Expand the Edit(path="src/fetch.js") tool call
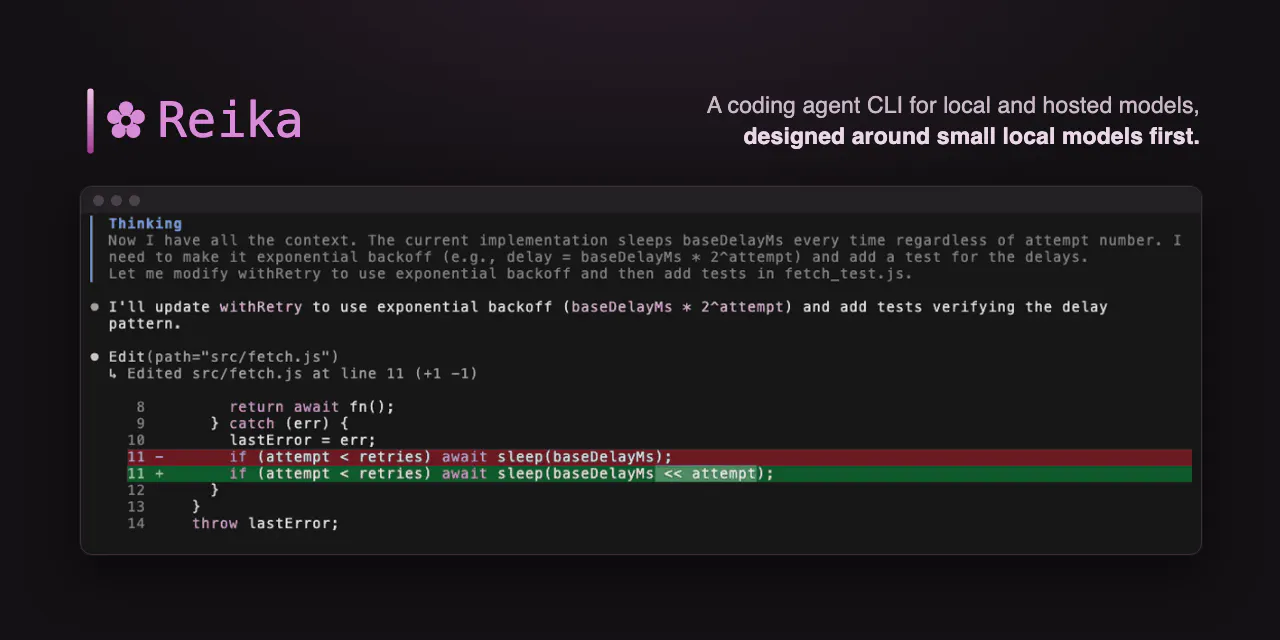Viewport: 1280px width, 640px height. tap(224, 357)
